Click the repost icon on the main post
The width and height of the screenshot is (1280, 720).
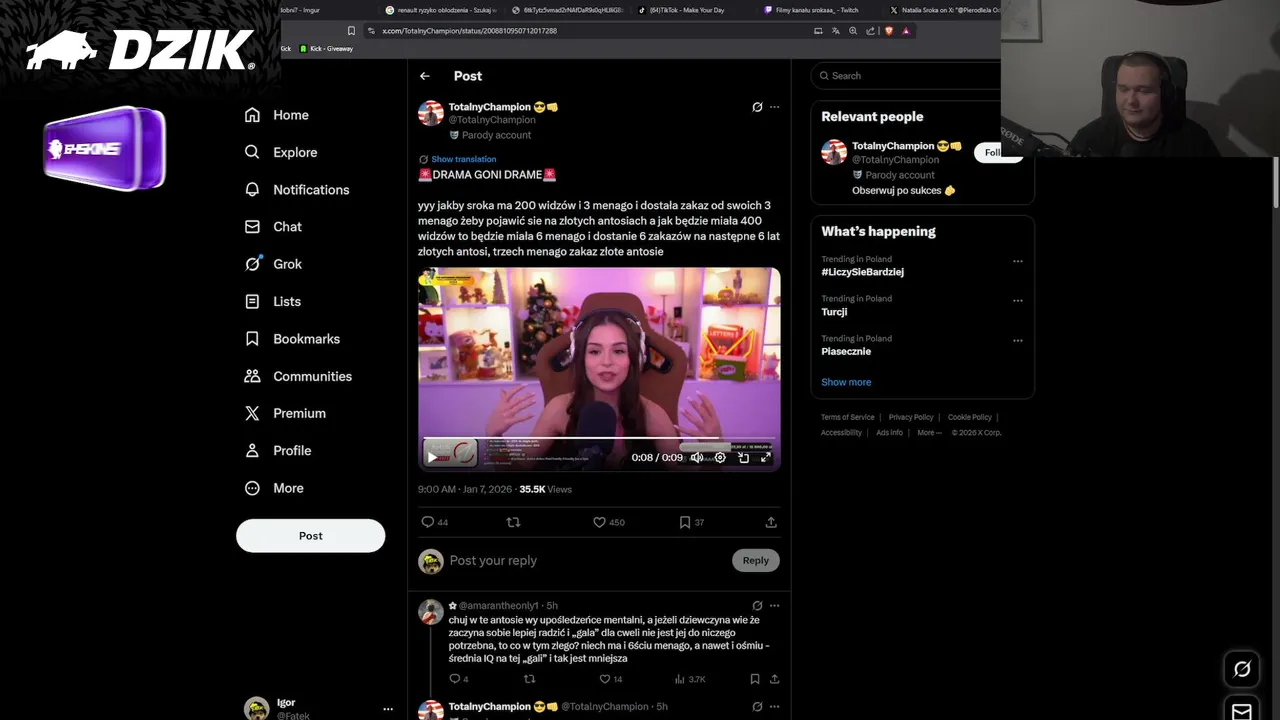[x=513, y=522]
